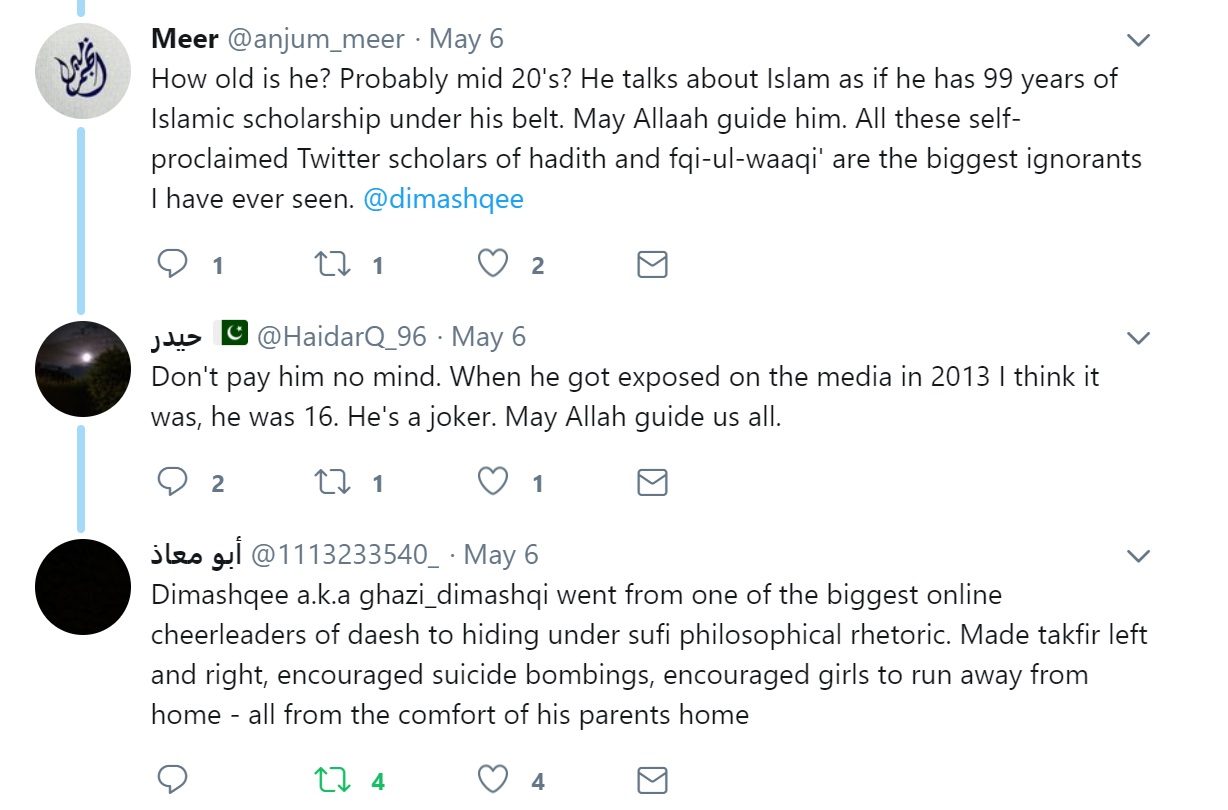1228x810 pixels.
Task: Reply to the tweet by @1113233540_
Action: 174,780
